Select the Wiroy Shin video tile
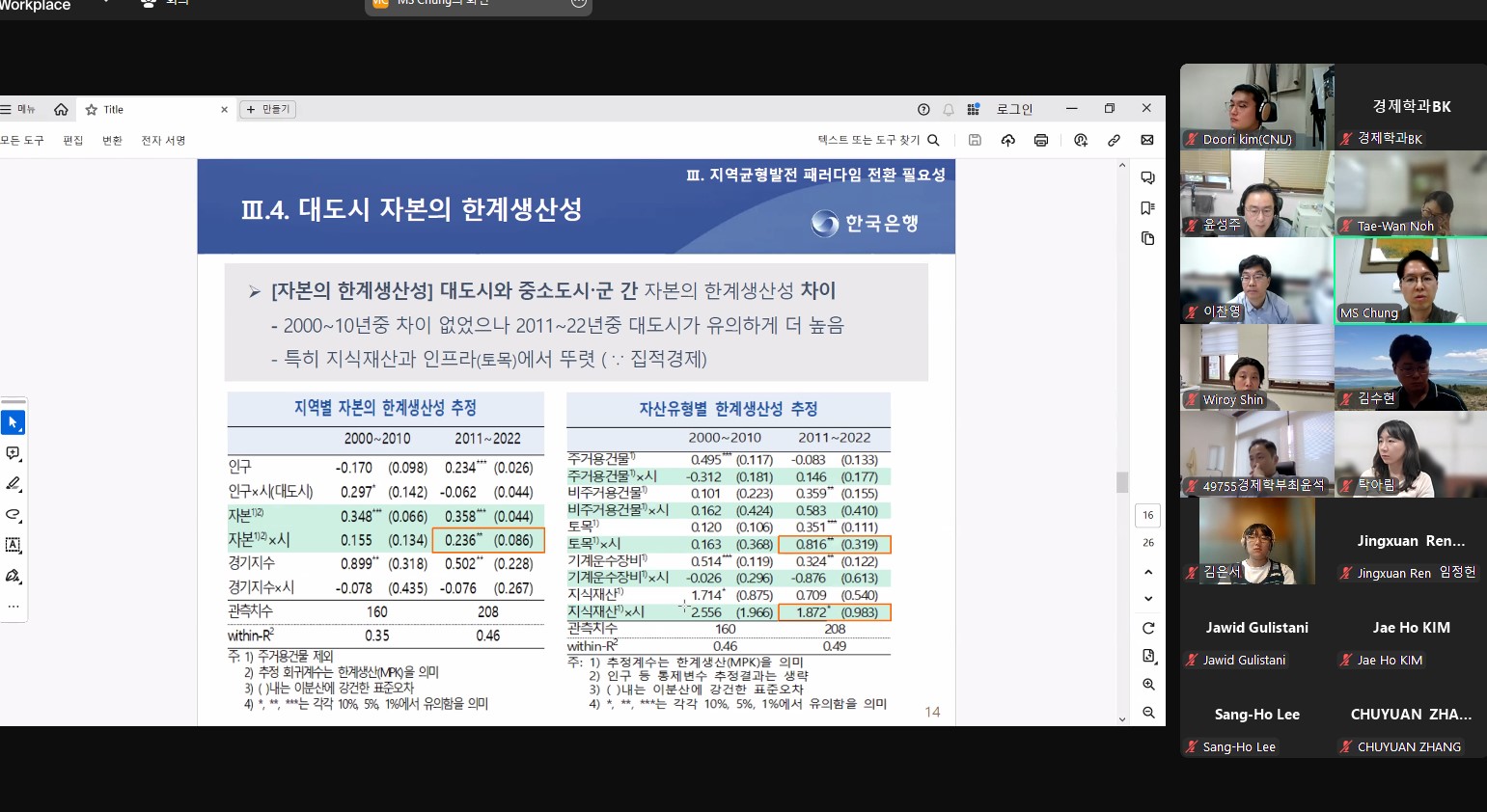Viewport: 1487px width, 812px height. click(1257, 367)
